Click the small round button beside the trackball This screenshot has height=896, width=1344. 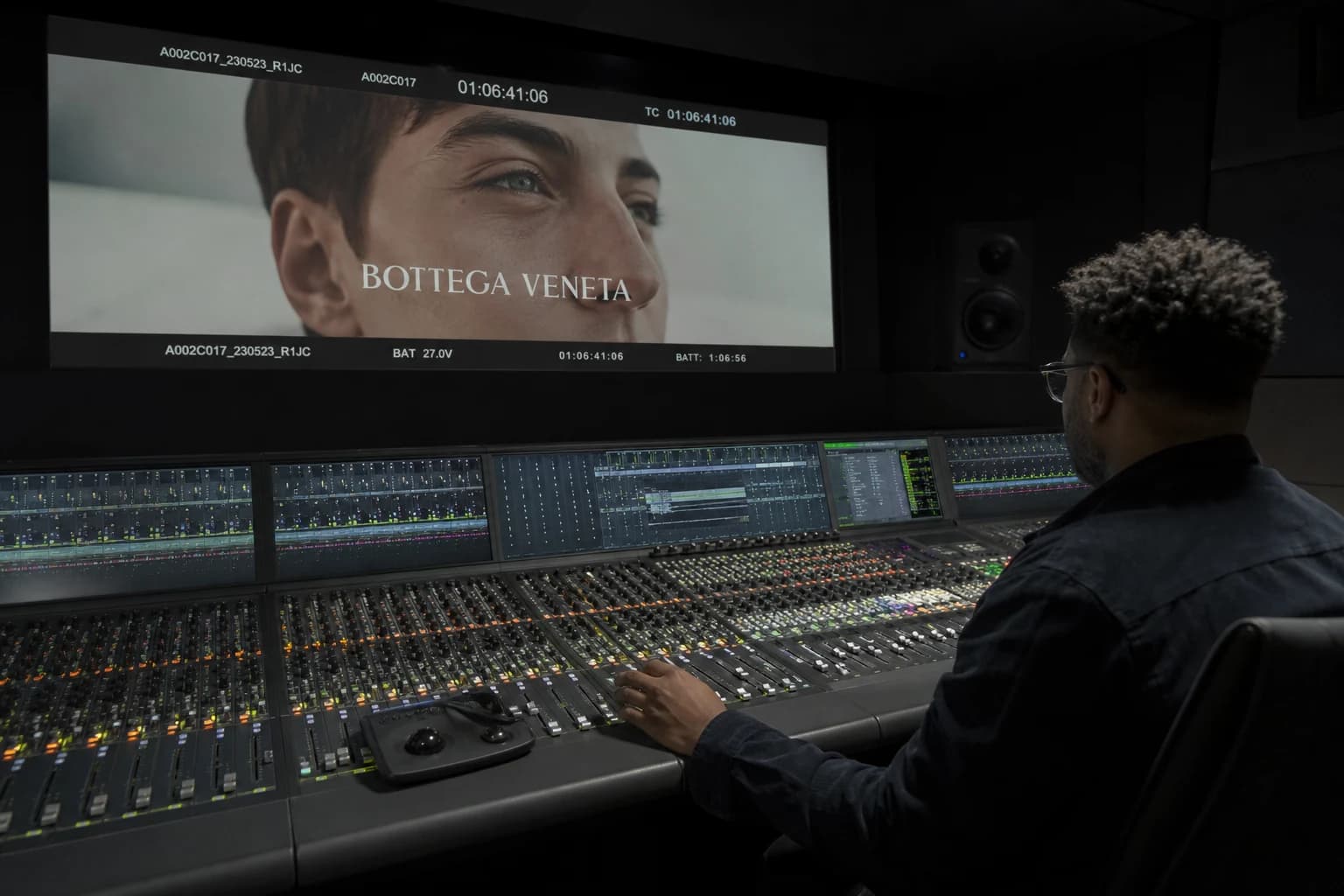496,733
